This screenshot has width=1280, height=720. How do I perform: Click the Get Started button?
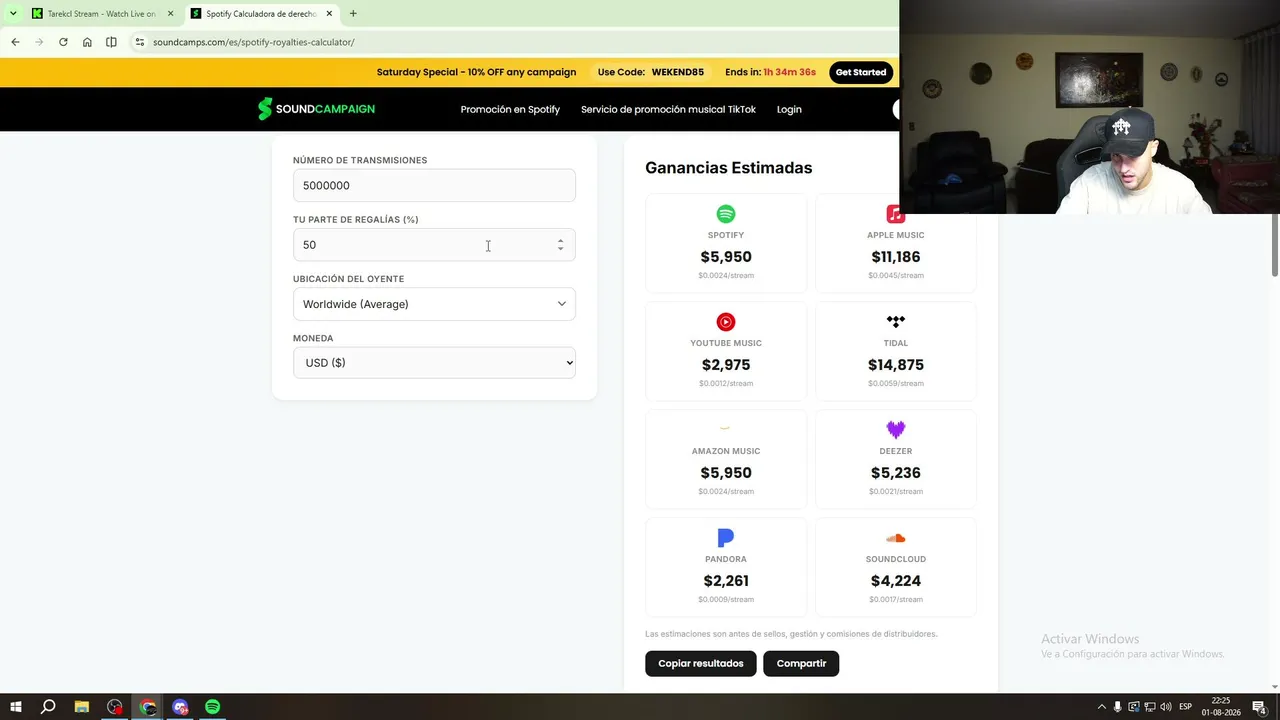[861, 72]
